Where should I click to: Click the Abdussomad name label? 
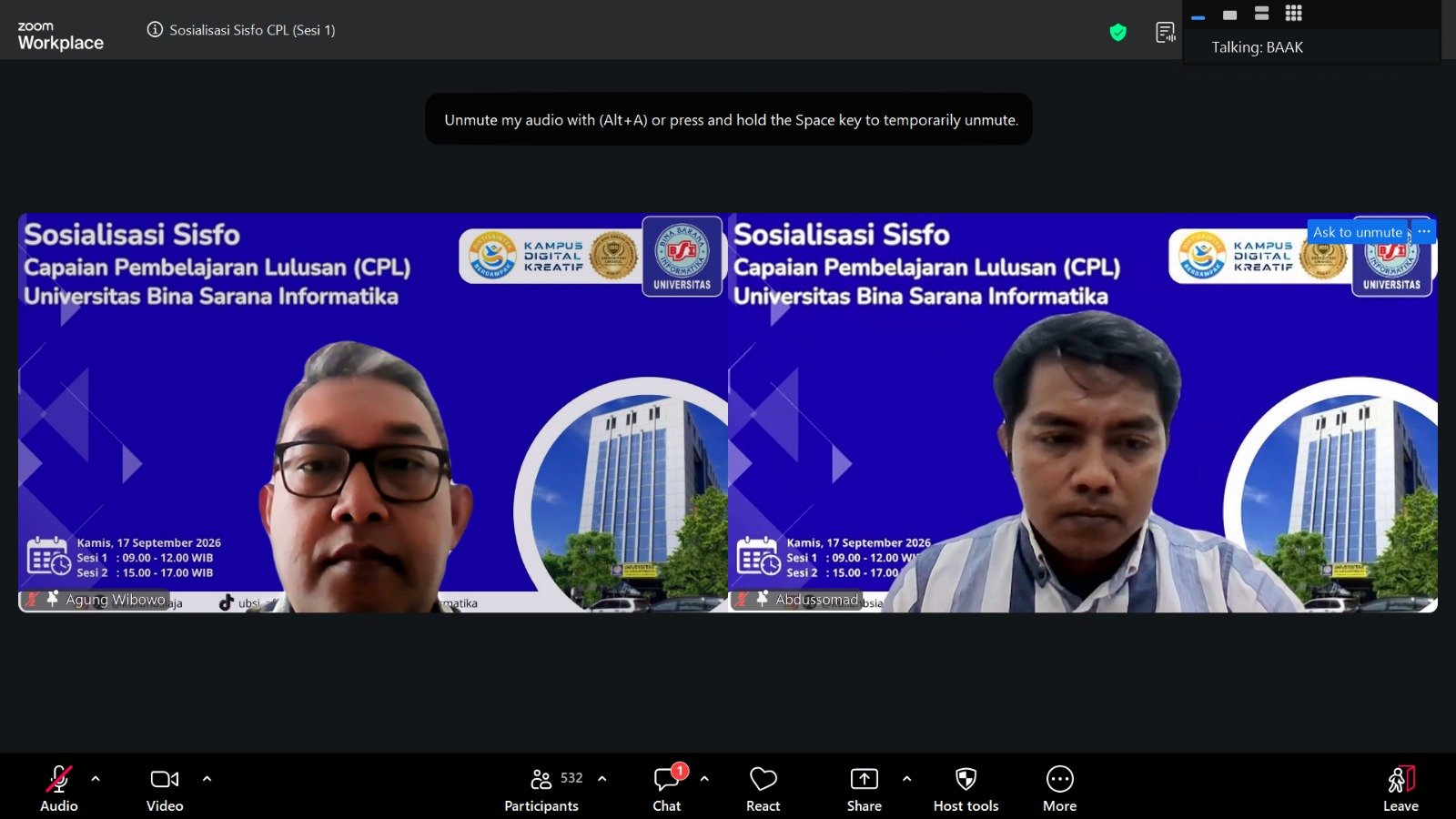point(816,600)
